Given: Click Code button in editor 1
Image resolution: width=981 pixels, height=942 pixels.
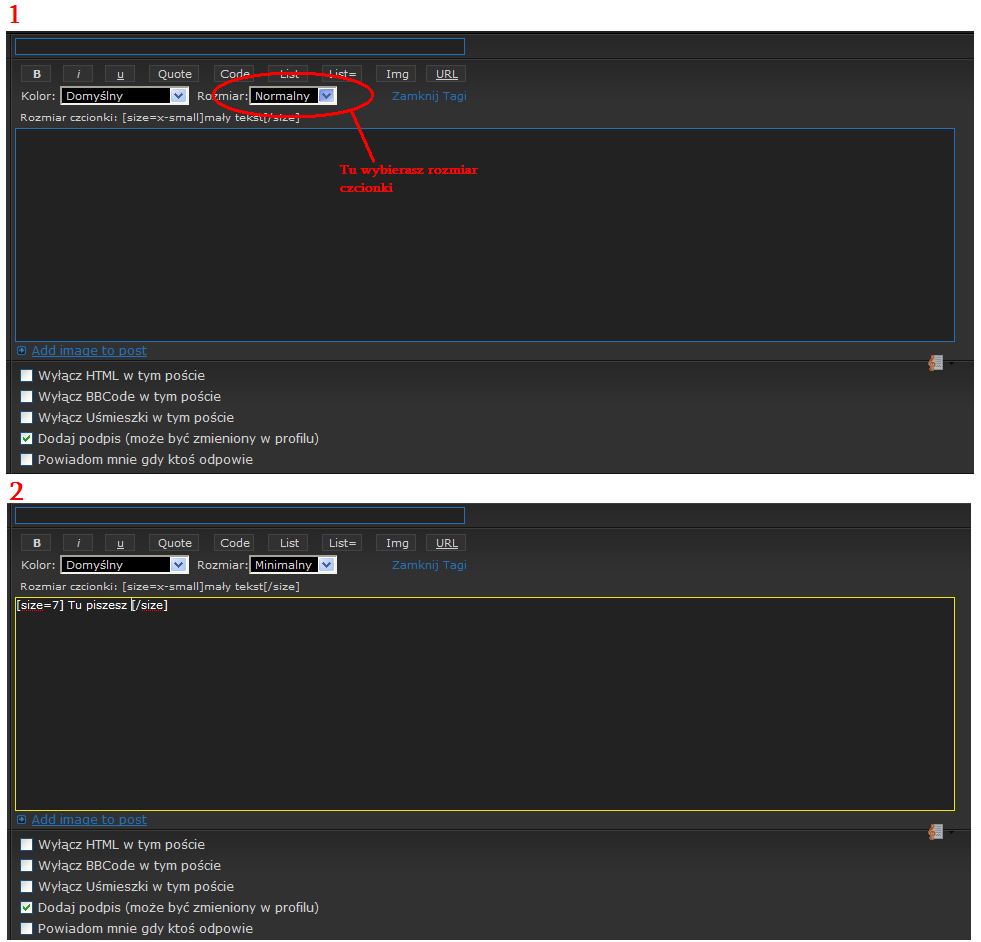Looking at the screenshot, I should (234, 74).
